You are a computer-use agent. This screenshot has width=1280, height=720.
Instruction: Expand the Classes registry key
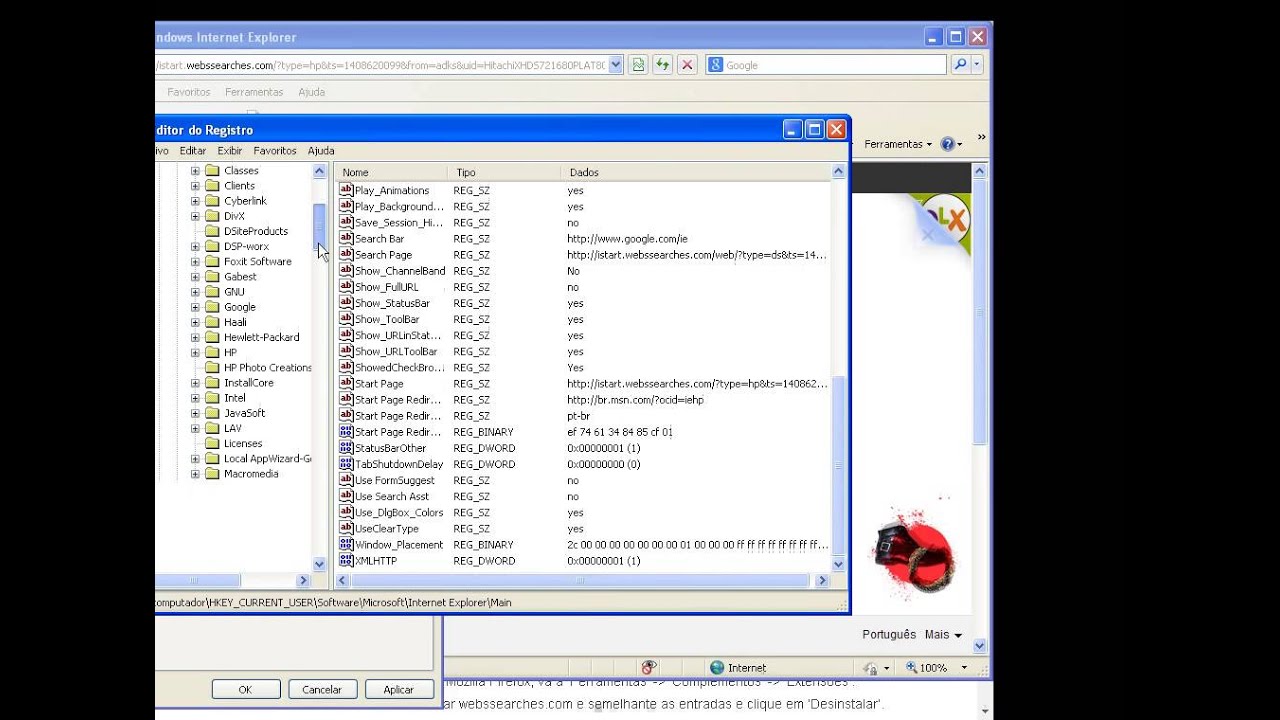coord(195,171)
